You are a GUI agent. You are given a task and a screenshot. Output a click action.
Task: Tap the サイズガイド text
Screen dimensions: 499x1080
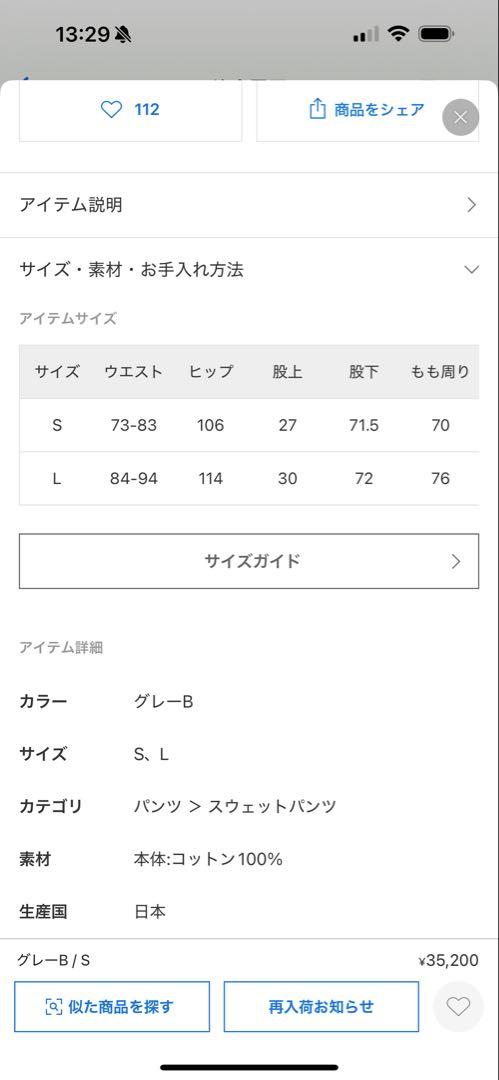coord(252,561)
